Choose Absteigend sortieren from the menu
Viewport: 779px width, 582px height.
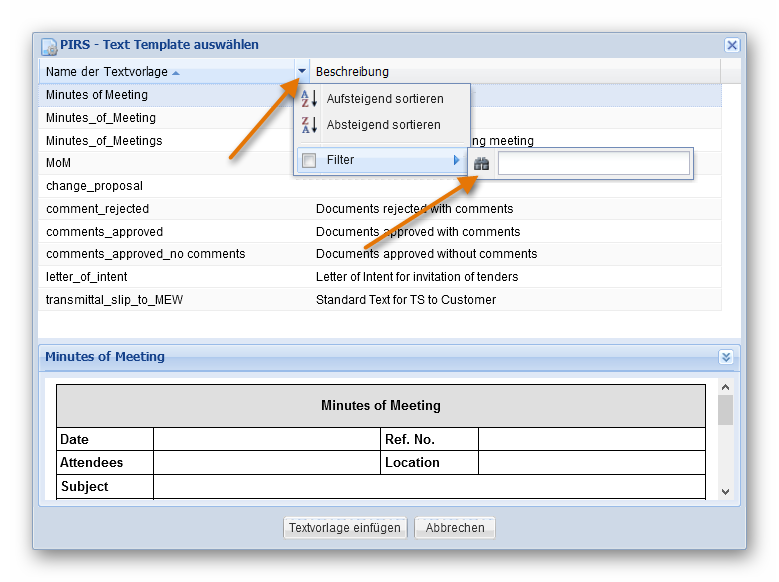pos(383,125)
